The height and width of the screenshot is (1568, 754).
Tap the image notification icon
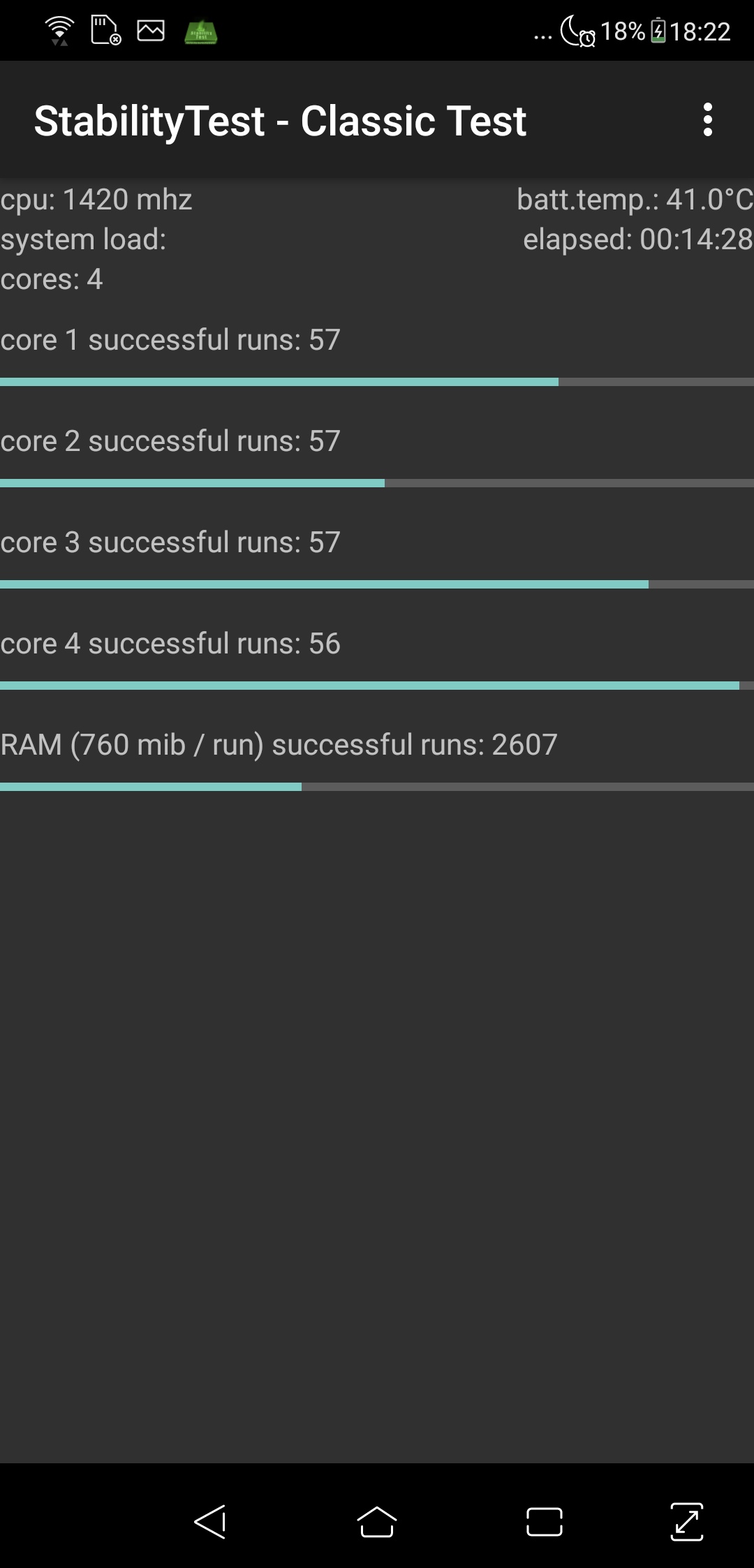coord(151,31)
